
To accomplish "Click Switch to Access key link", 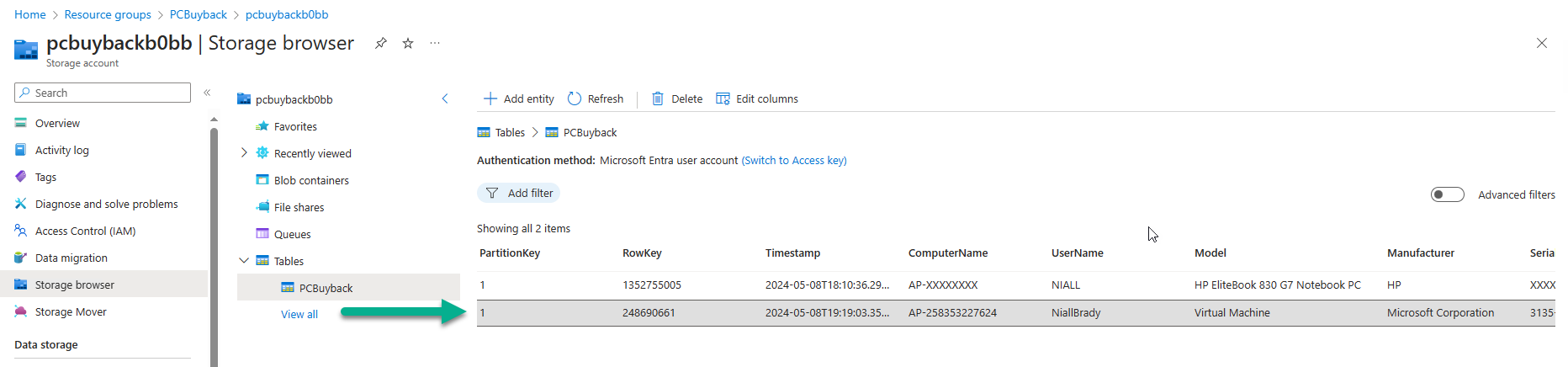I will (x=794, y=160).
